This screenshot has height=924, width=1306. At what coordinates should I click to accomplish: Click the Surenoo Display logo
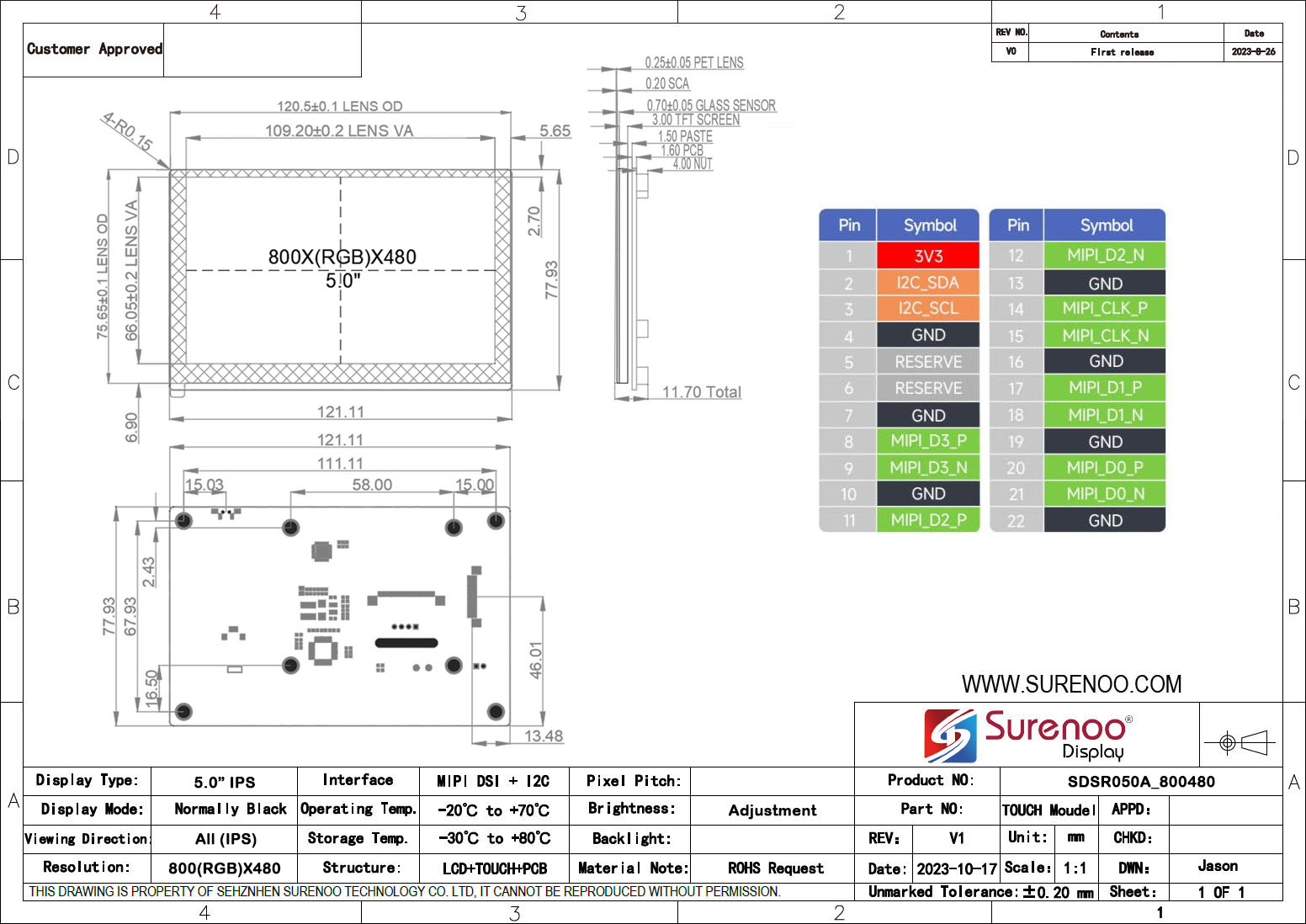click(x=1027, y=735)
